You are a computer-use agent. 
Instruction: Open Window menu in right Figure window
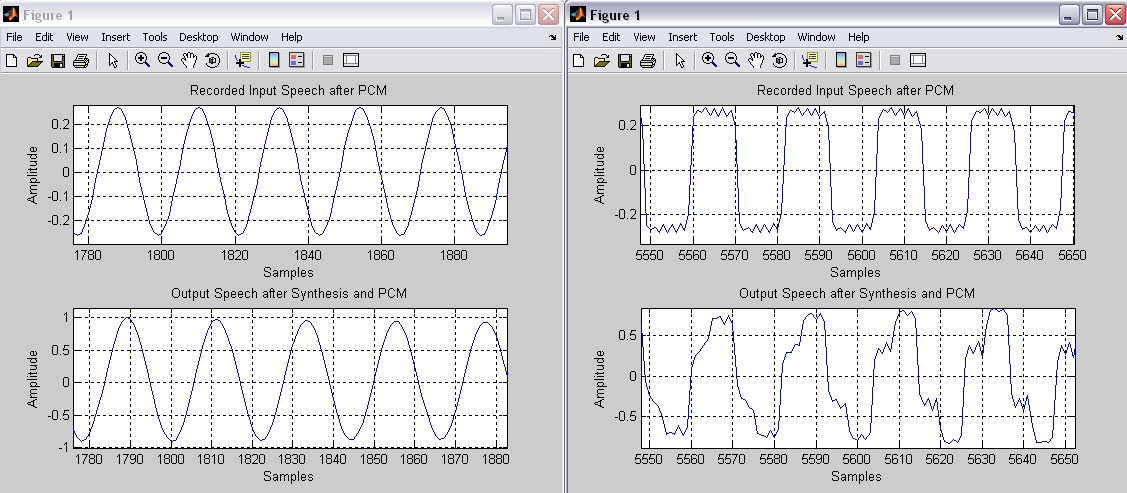816,37
